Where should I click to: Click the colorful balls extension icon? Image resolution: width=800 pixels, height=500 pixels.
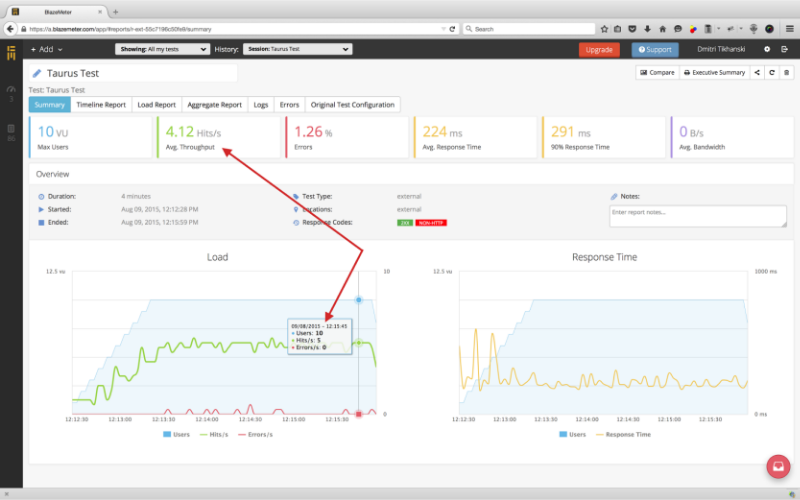click(693, 29)
